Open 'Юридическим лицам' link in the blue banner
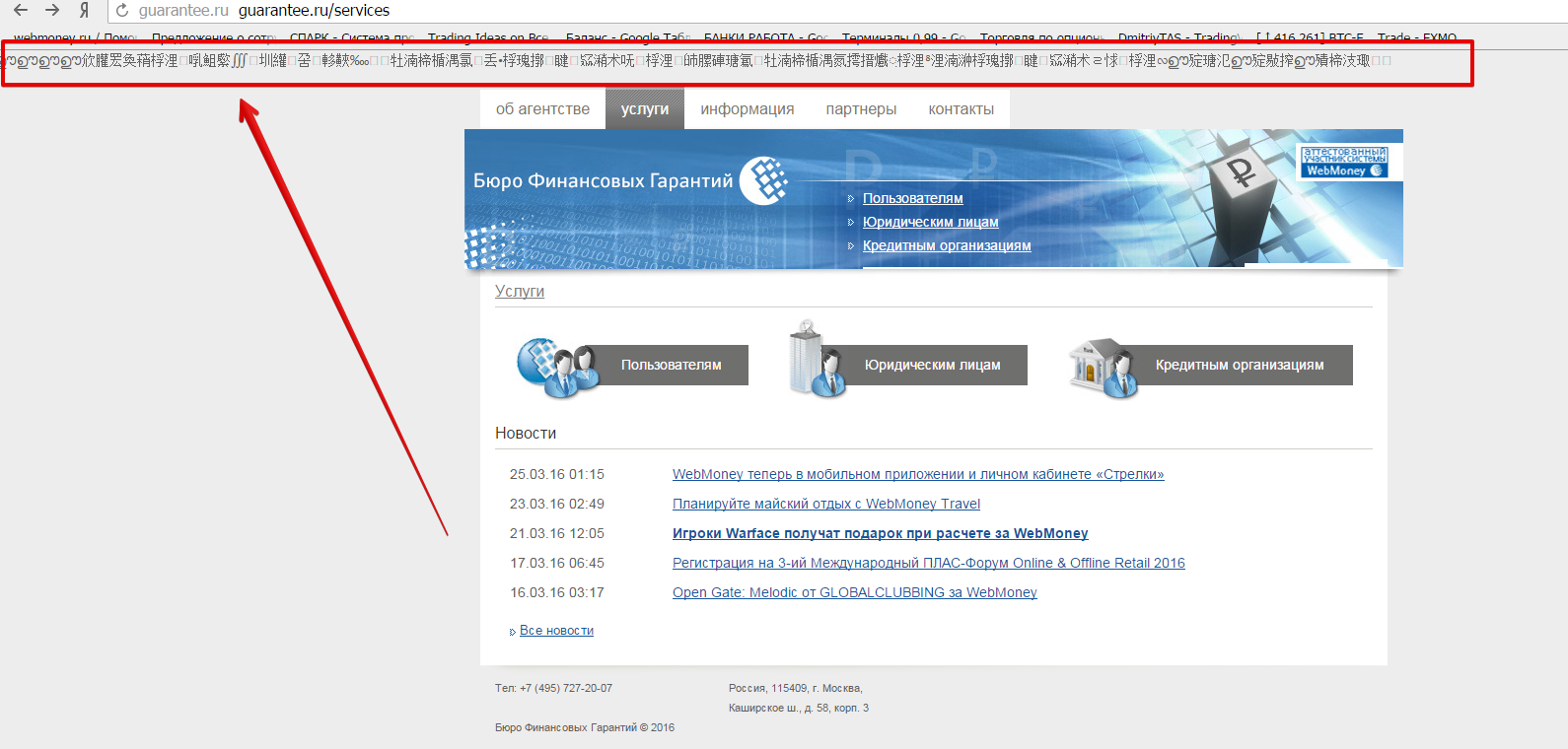Image resolution: width=1568 pixels, height=749 pixels. (931, 222)
